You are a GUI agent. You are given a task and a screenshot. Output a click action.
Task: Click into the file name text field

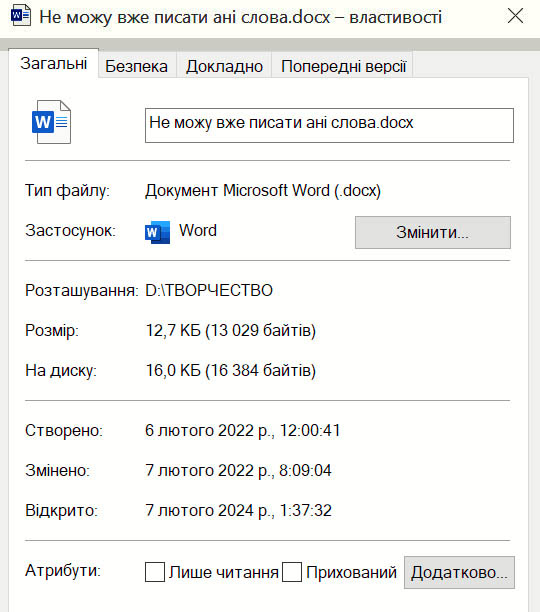[329, 125]
